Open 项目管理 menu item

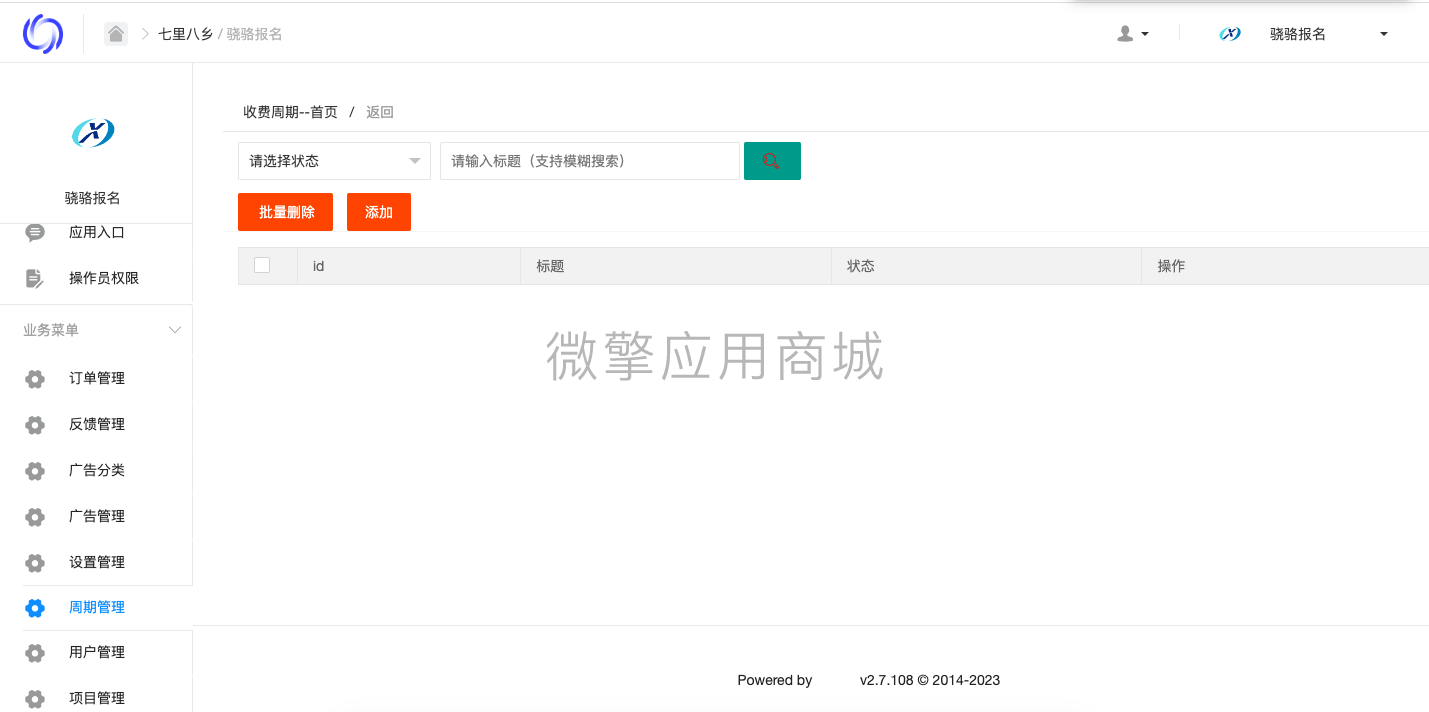(97, 698)
